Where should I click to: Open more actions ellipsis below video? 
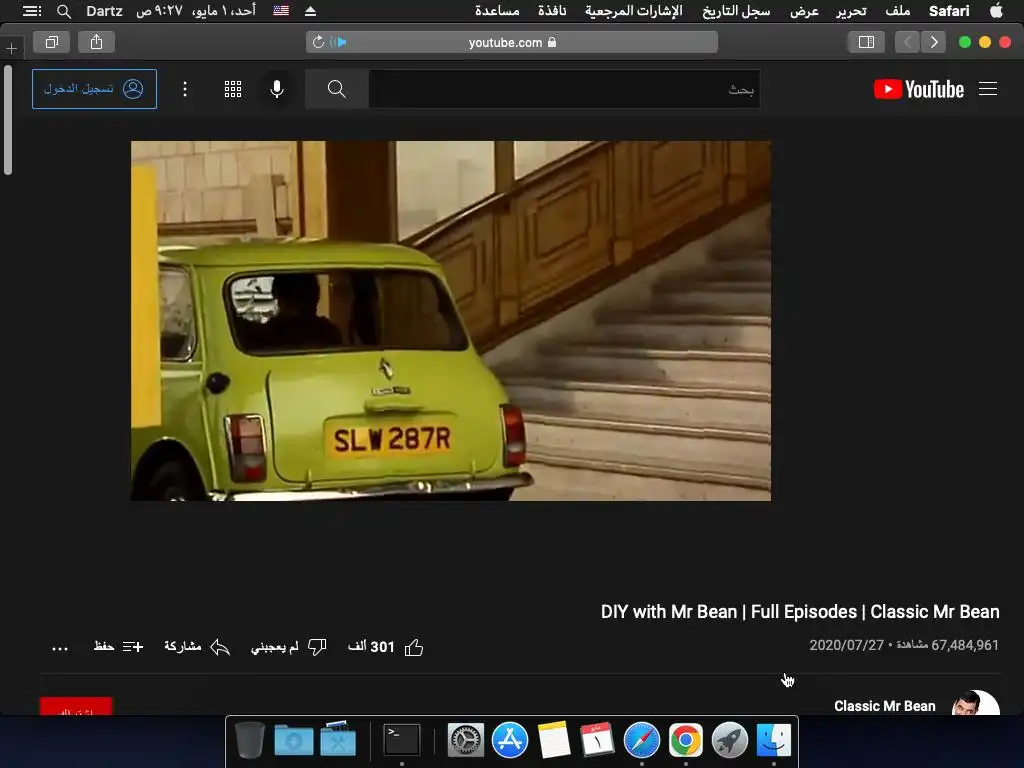(x=60, y=648)
